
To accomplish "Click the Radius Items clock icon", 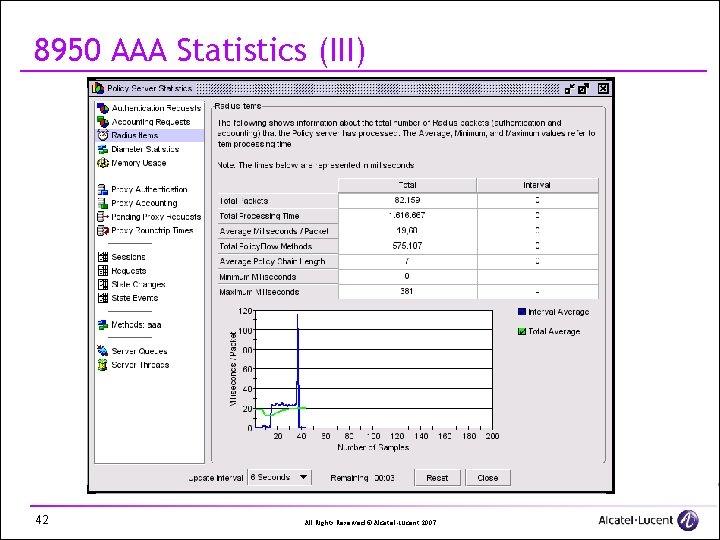I will click(103, 135).
